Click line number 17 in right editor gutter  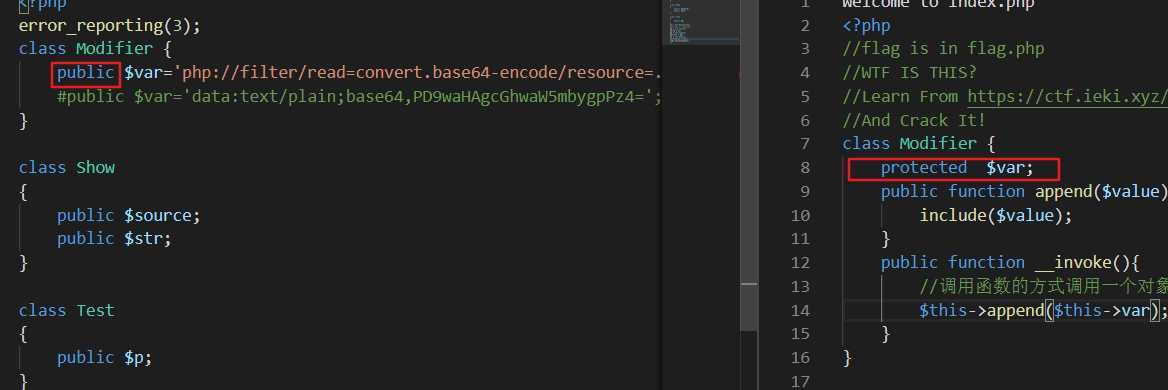pyautogui.click(x=800, y=382)
